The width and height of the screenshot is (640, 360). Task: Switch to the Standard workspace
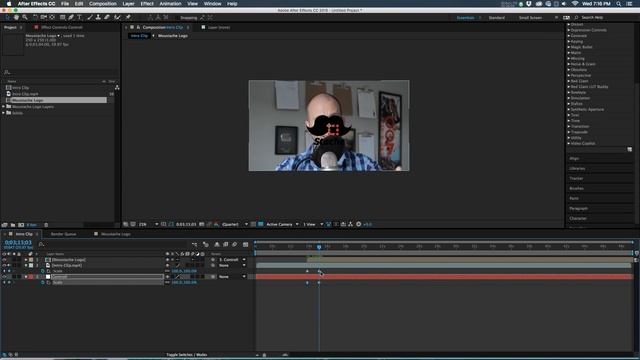(496, 18)
